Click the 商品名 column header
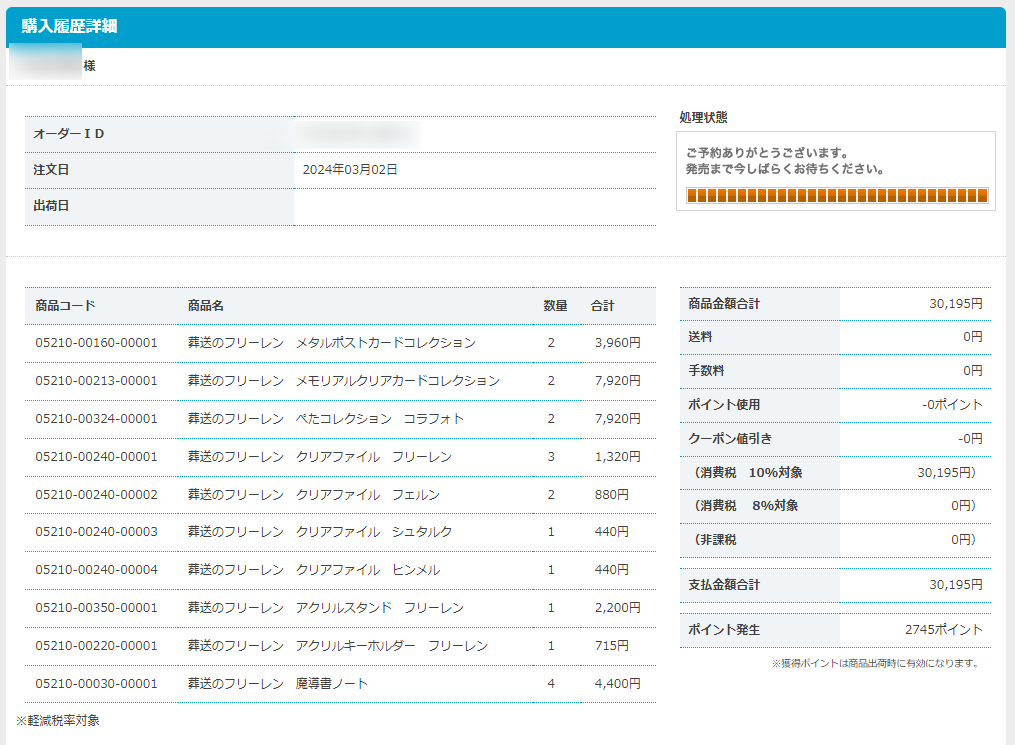1015x745 pixels. [206, 306]
